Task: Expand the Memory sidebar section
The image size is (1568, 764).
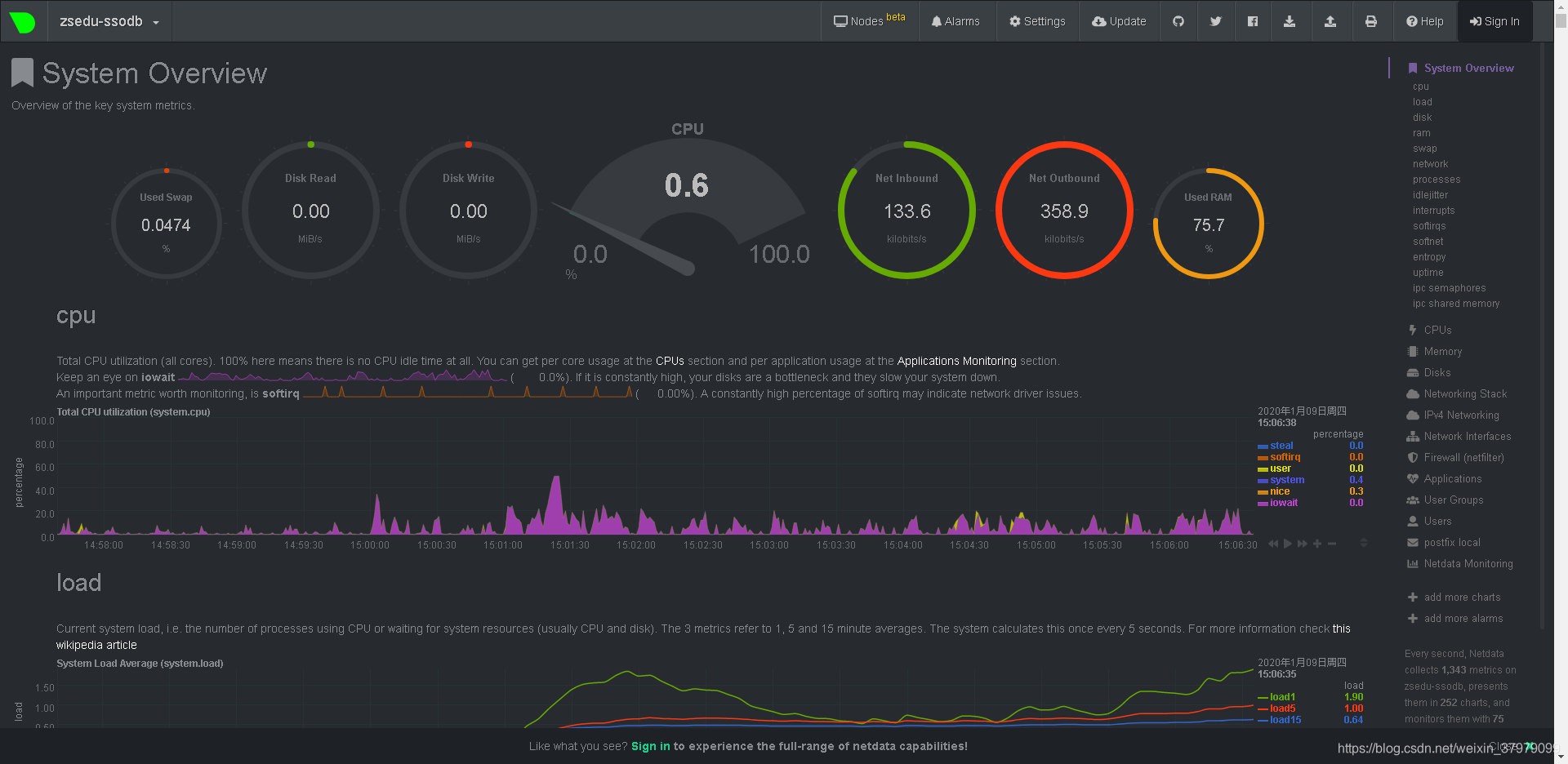Action: coord(1442,352)
